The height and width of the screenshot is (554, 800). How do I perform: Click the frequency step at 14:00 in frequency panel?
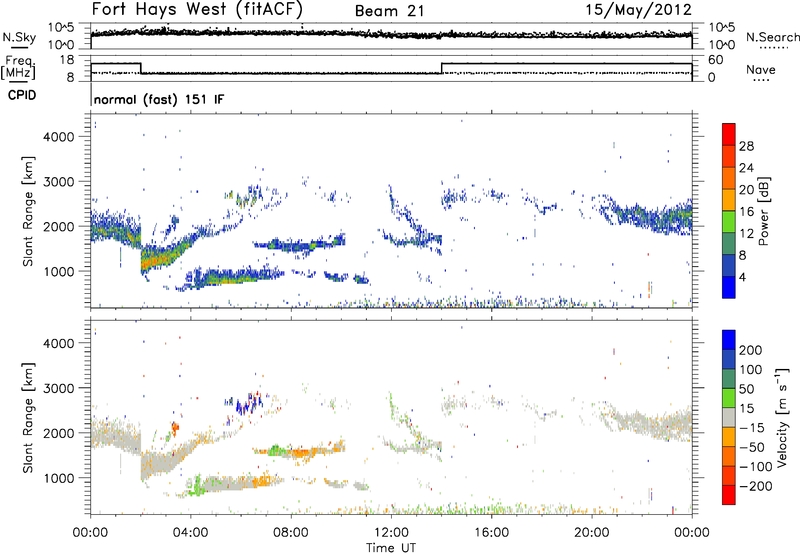click(441, 68)
